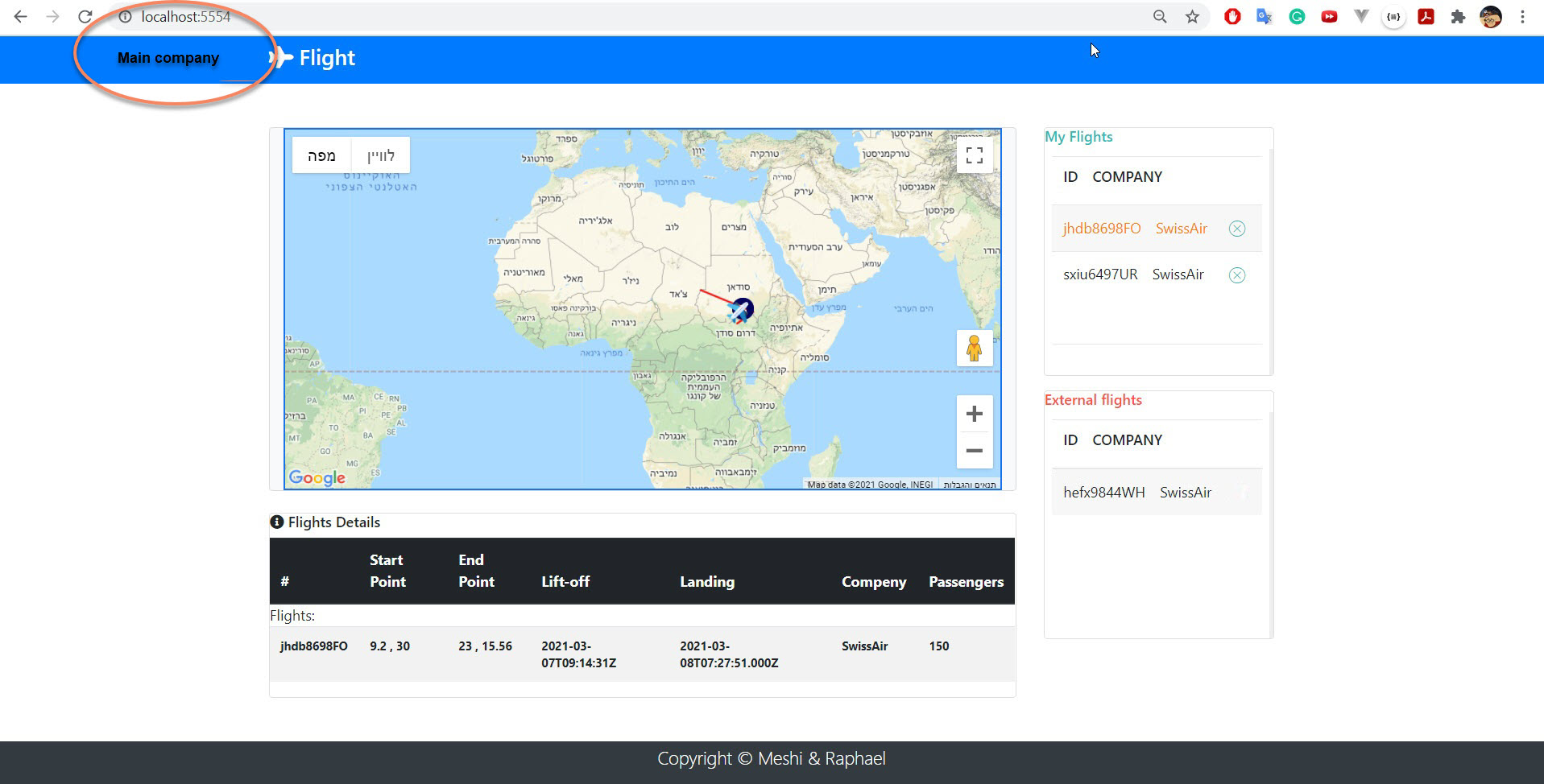Click the info icon beside Flights Details
The height and width of the screenshot is (784, 1544).
[277, 522]
